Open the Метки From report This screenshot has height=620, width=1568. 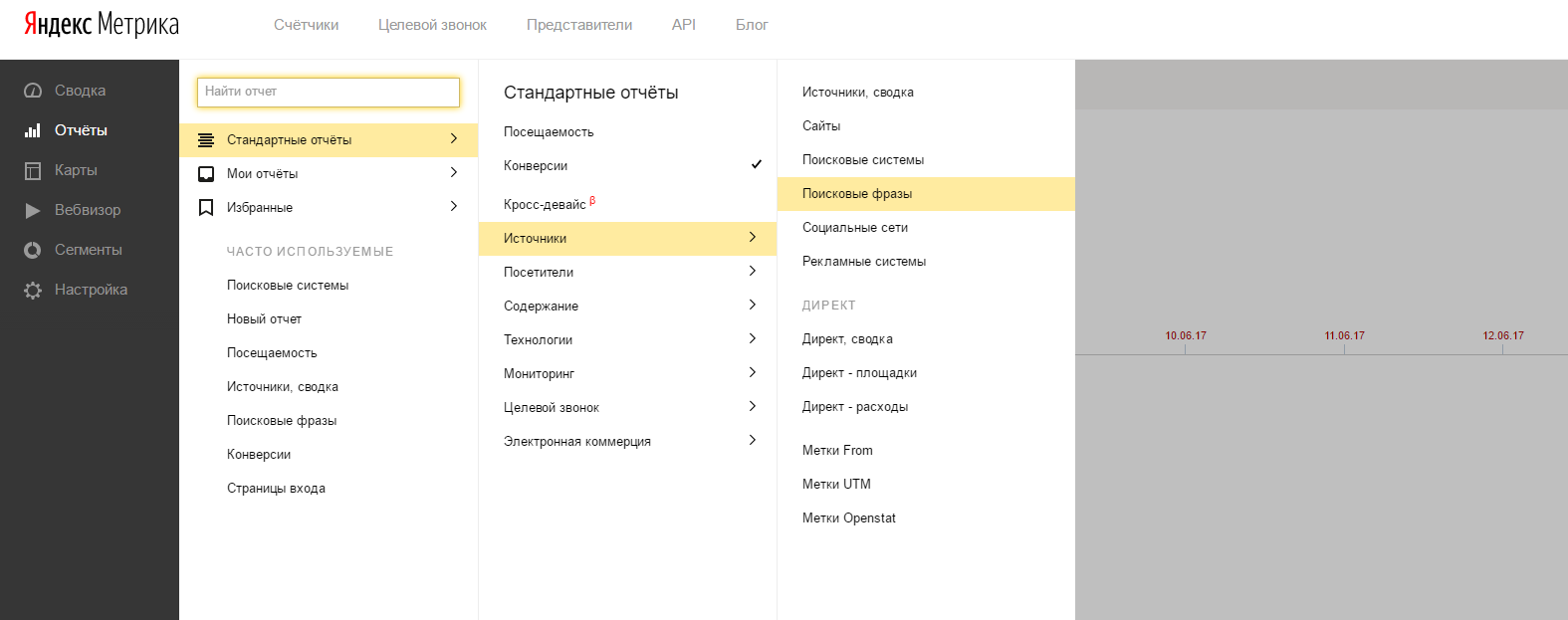click(x=837, y=451)
